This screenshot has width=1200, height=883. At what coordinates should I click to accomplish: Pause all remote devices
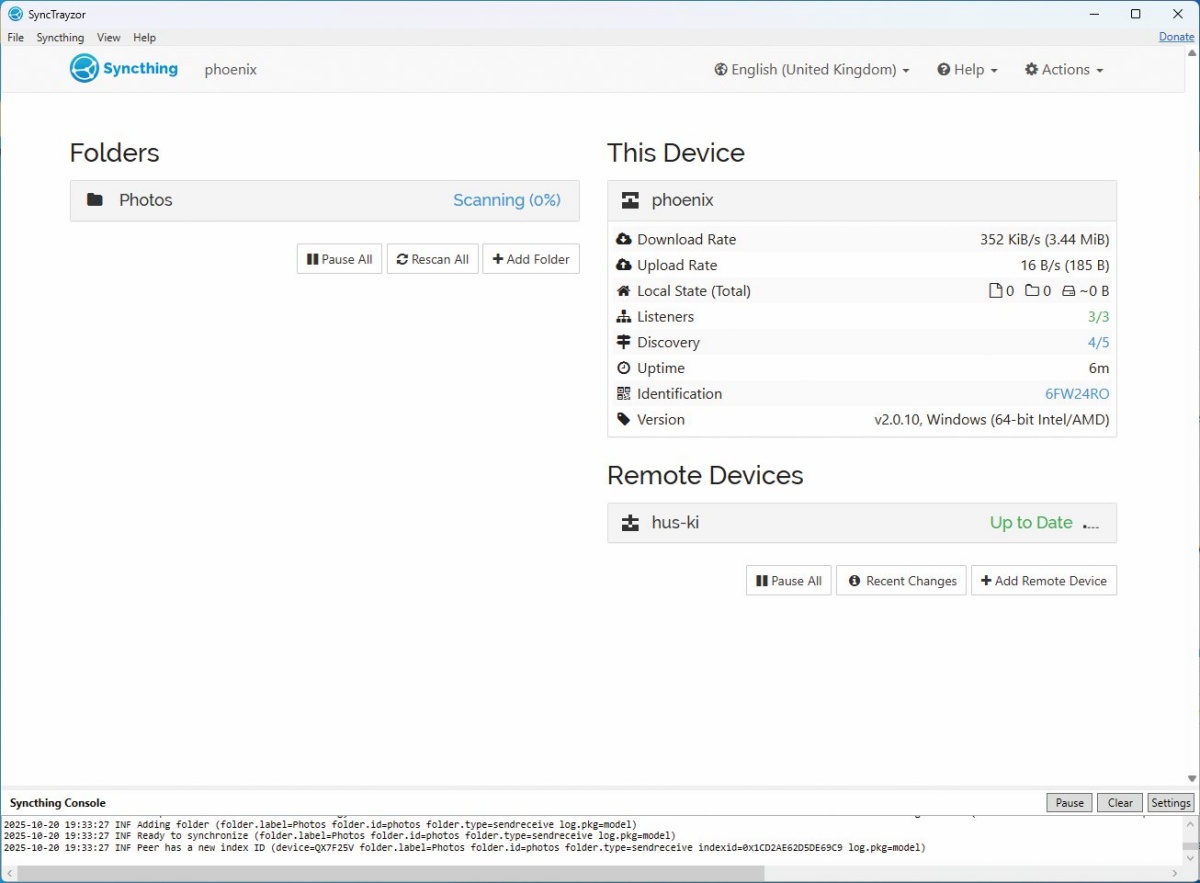coord(788,581)
